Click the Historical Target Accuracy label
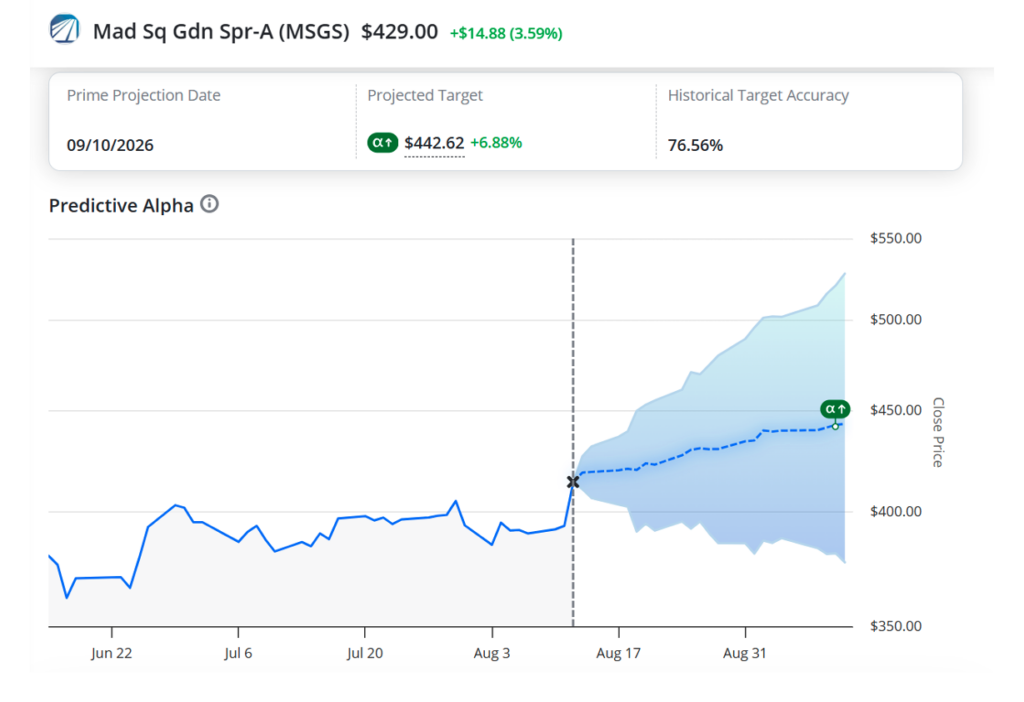This screenshot has height=702, width=1024. (758, 95)
